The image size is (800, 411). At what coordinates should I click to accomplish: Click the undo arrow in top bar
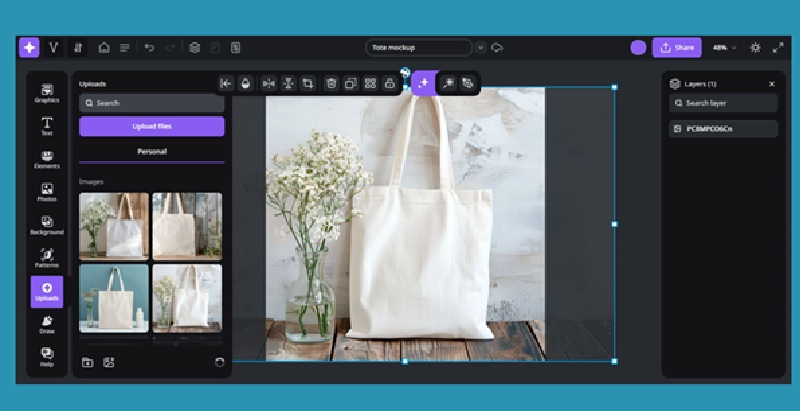(149, 47)
